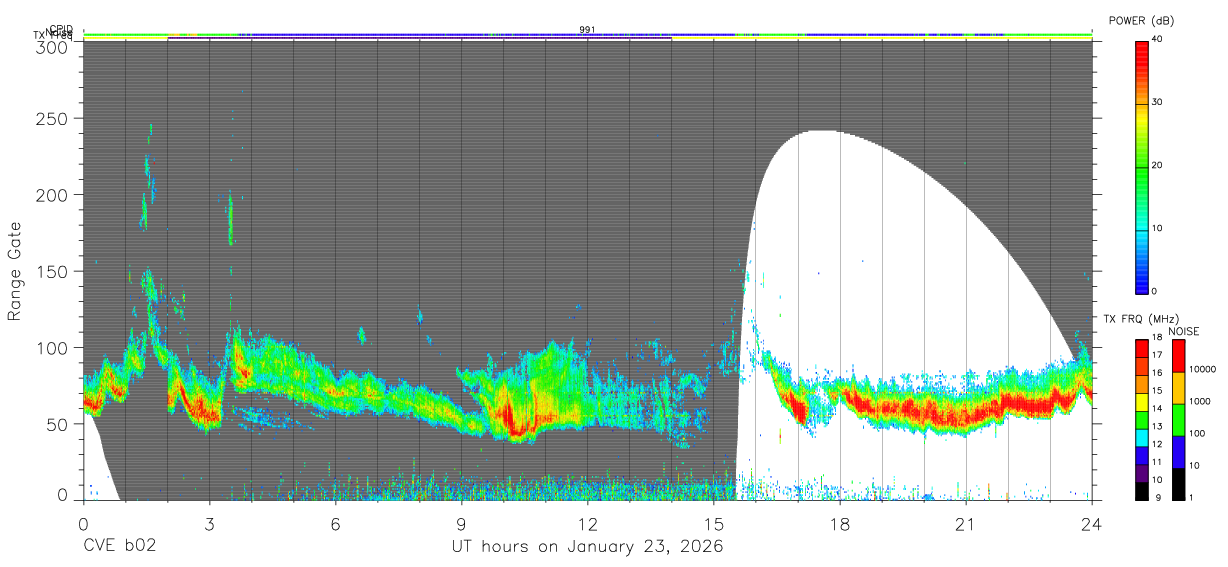Click the '18' label on the TX FRQ legend
Viewport: 1228px width, 567px height.
1156,337
